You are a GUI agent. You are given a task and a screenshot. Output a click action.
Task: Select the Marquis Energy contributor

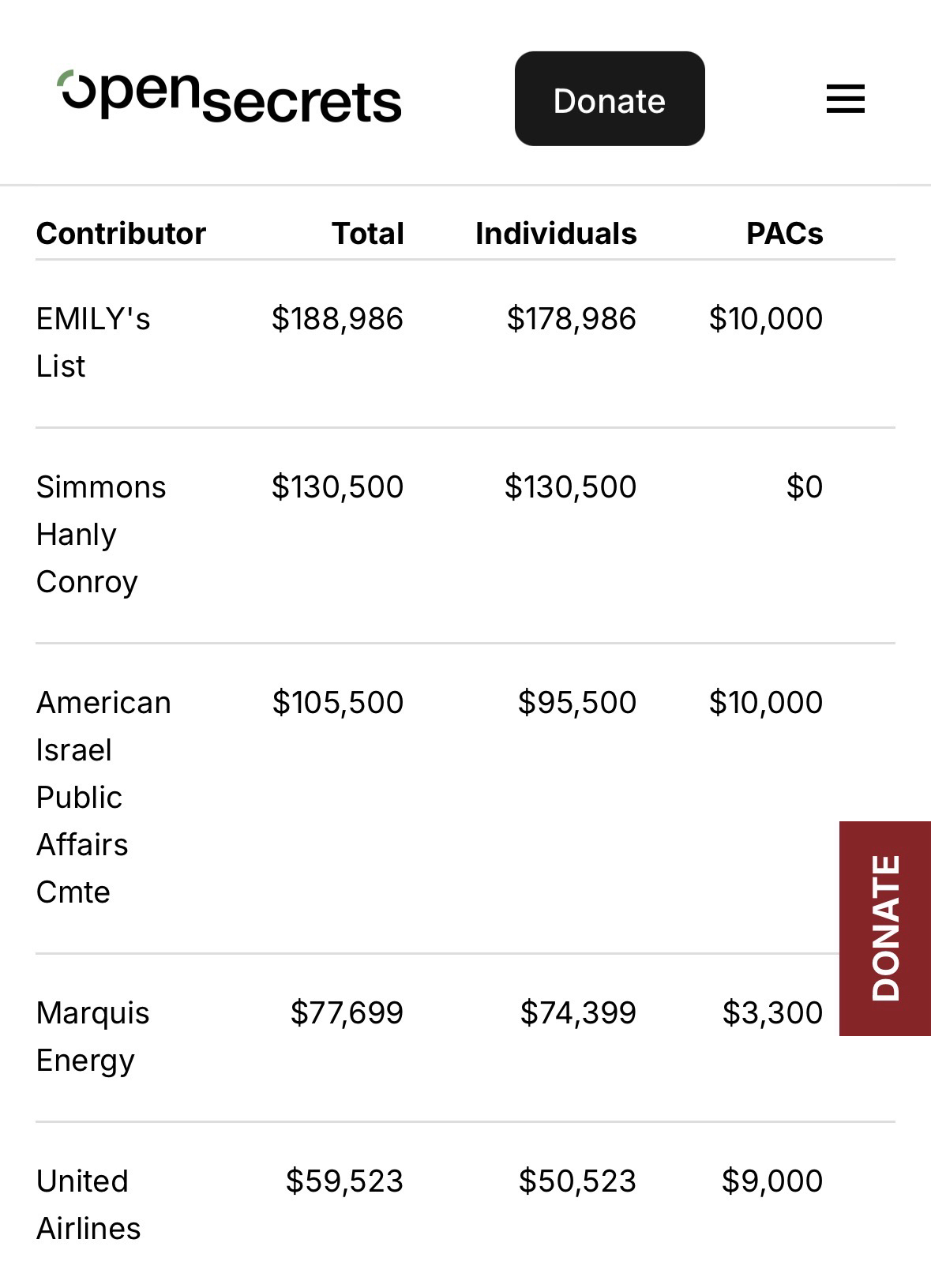click(92, 1036)
